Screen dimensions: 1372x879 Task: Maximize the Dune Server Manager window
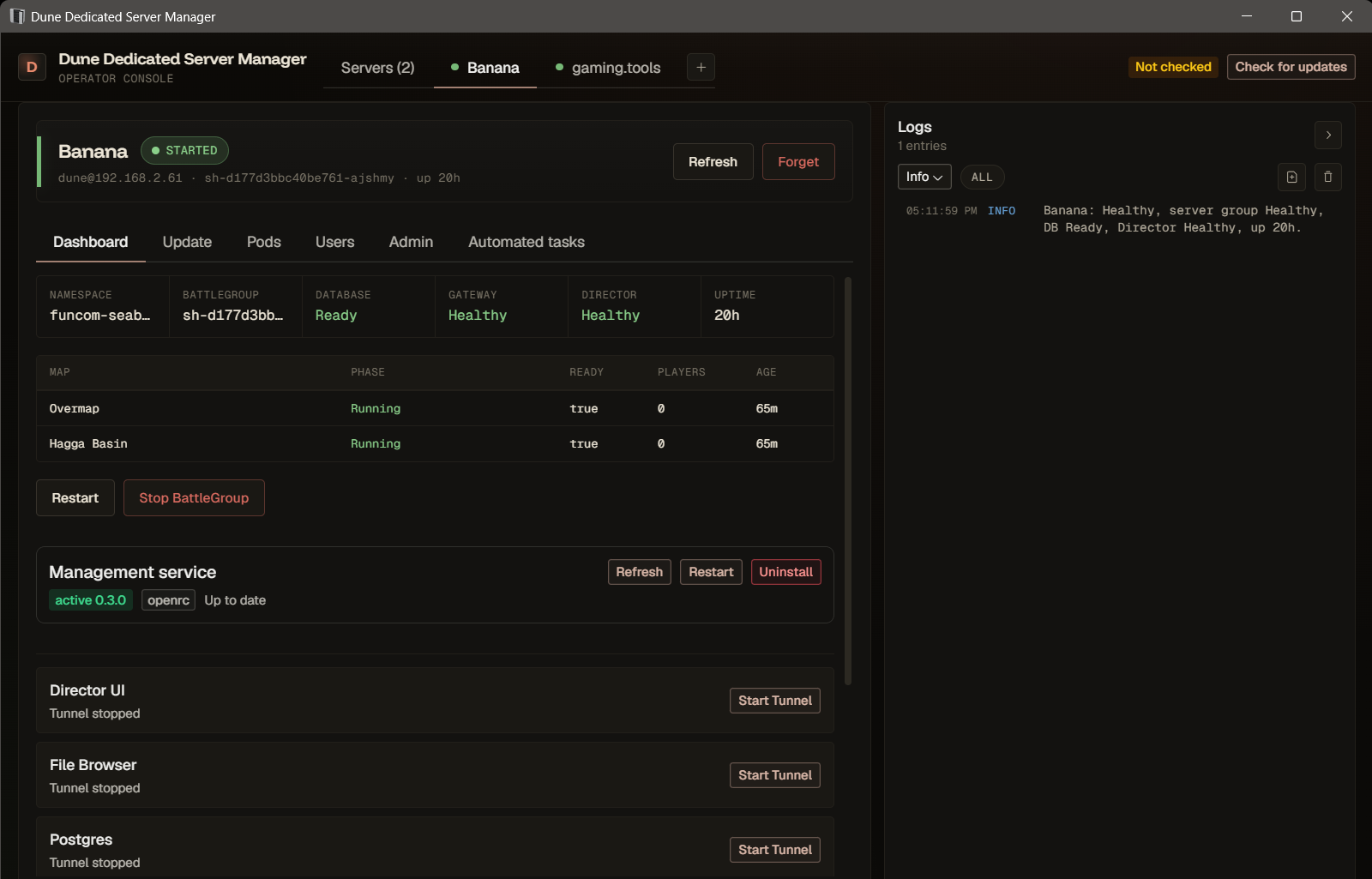click(1297, 16)
